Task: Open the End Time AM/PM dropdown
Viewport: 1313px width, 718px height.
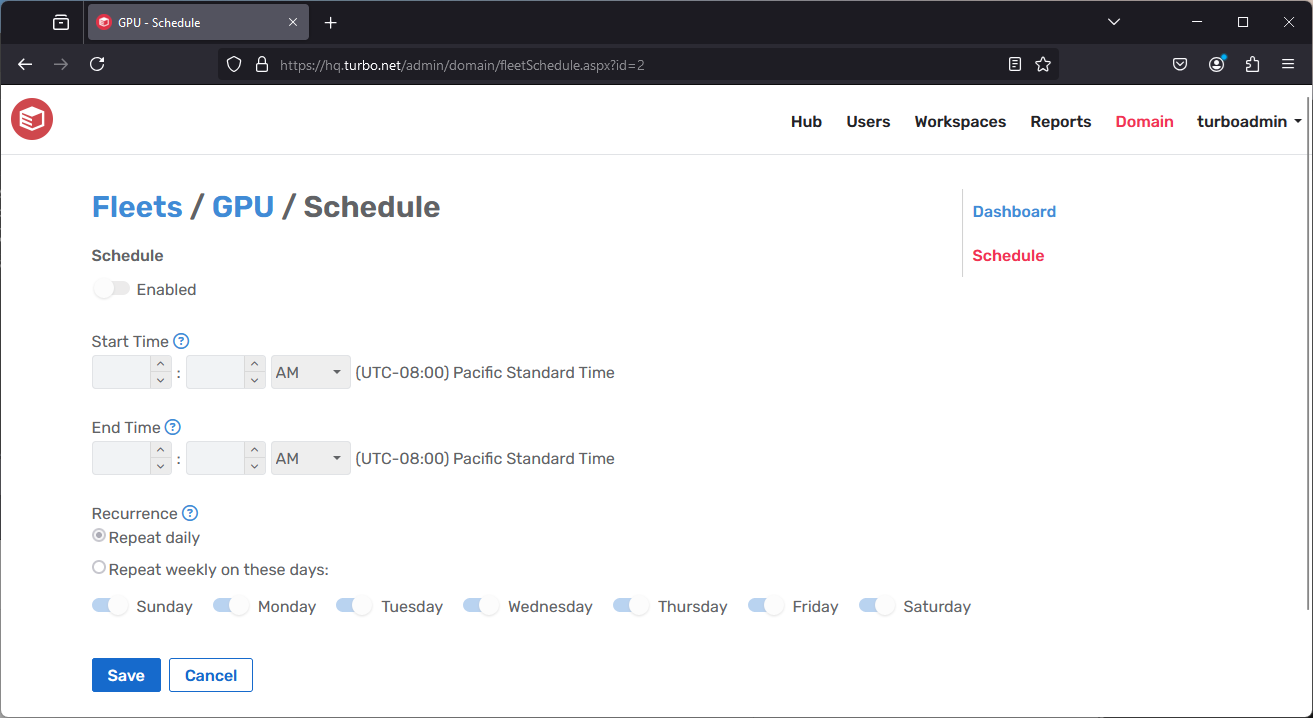Action: [310, 457]
